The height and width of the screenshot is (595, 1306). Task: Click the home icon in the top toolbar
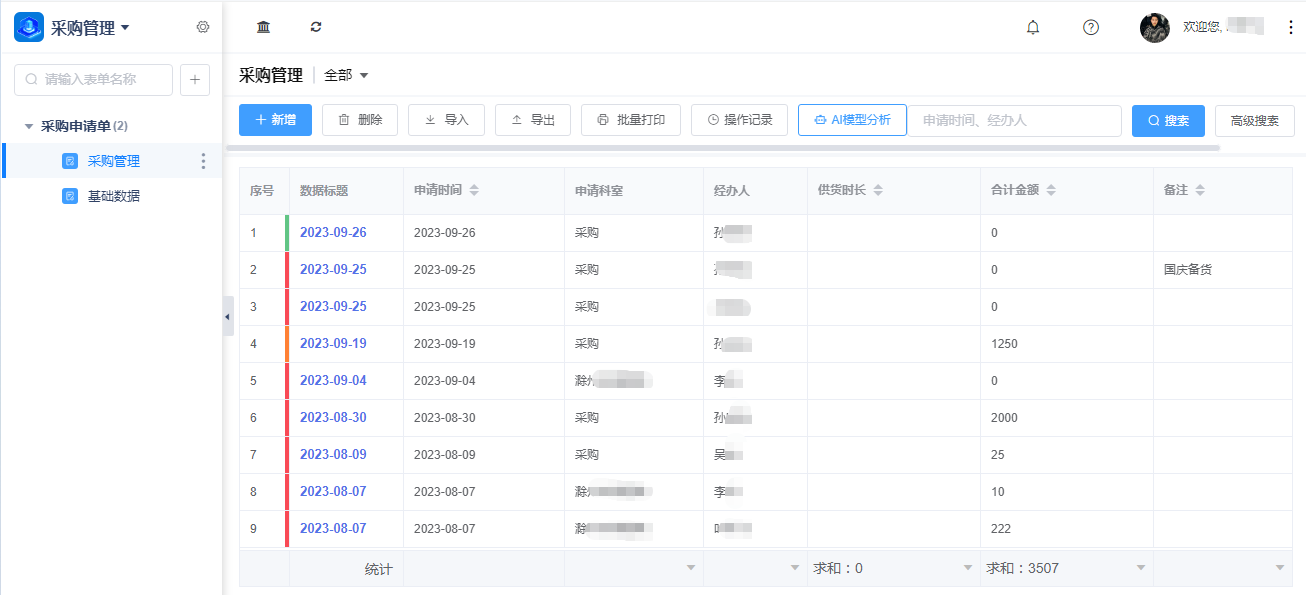(x=263, y=27)
